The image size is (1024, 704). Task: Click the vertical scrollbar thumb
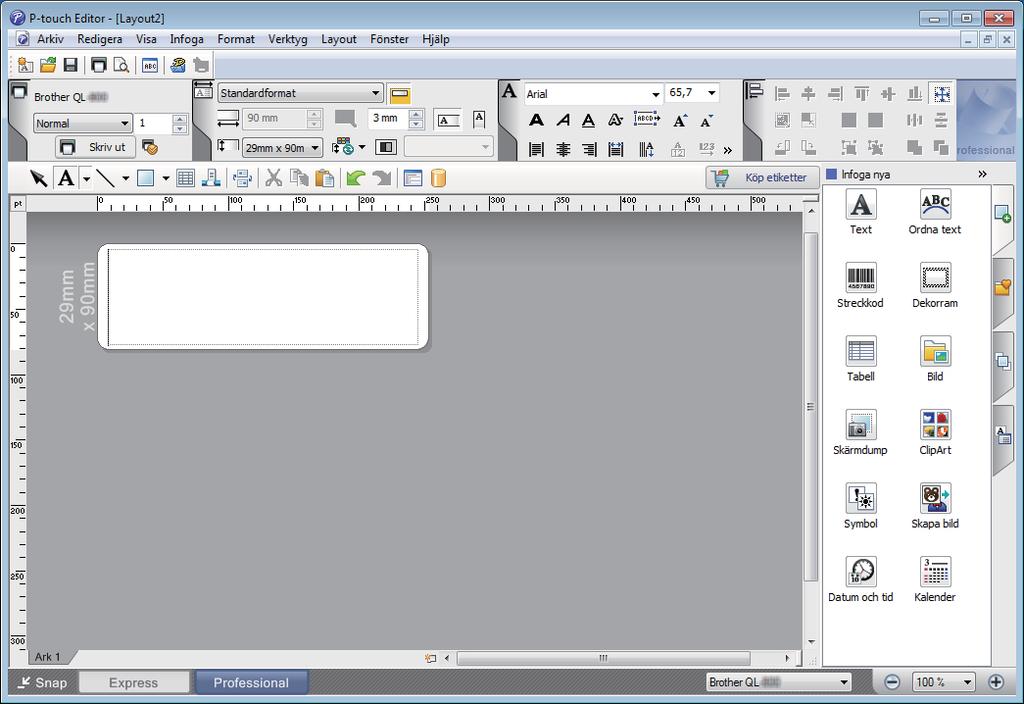coord(810,407)
